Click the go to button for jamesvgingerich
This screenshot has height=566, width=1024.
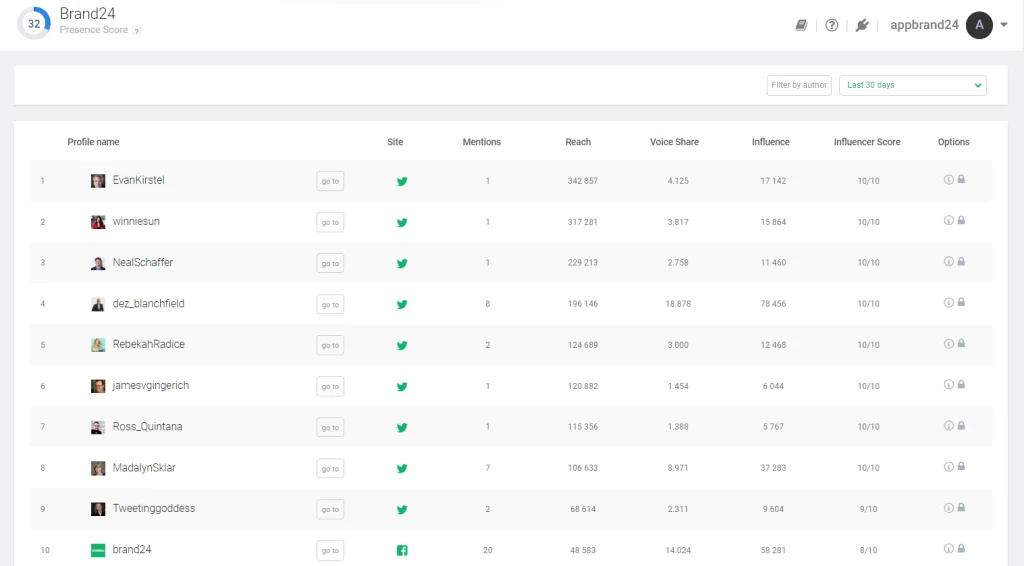pos(330,386)
